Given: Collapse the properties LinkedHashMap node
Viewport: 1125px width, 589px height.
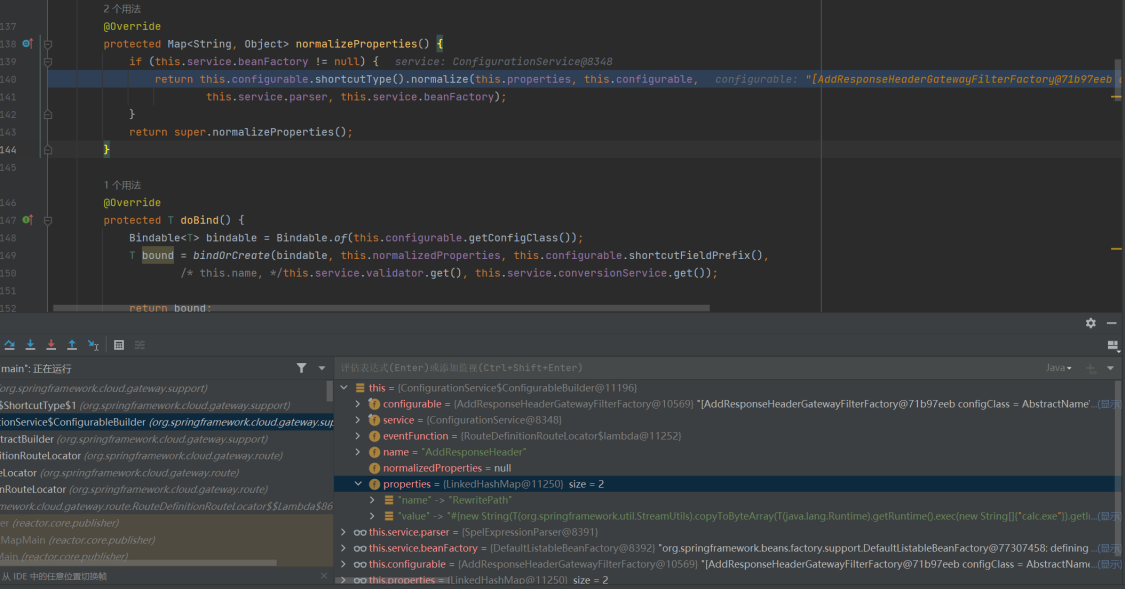Looking at the screenshot, I should coord(358,484).
